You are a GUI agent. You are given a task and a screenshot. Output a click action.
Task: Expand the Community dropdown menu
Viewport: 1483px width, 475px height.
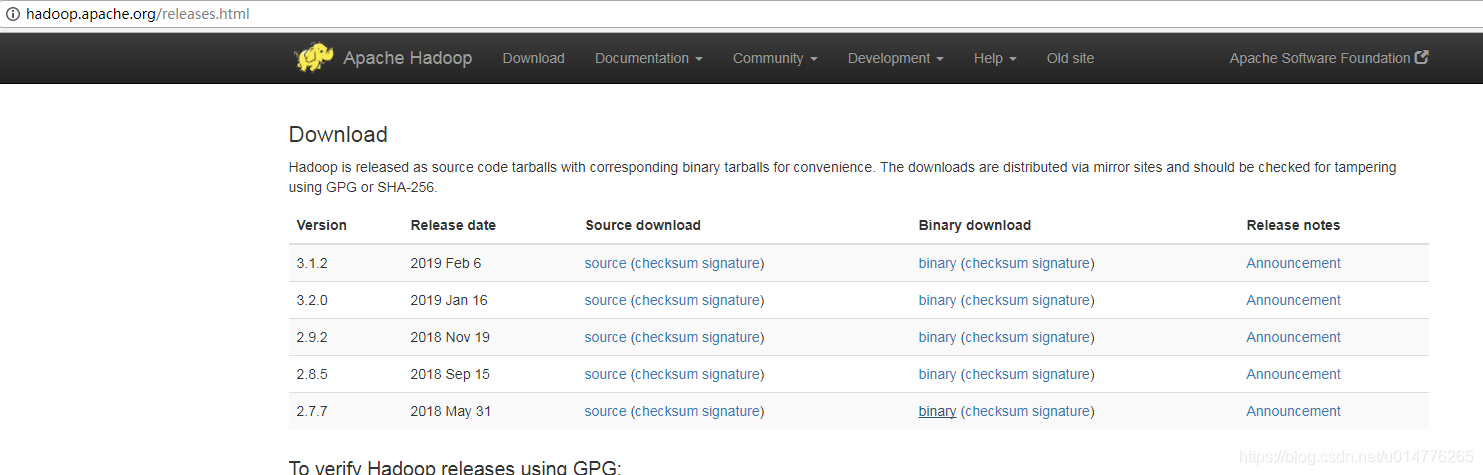775,58
